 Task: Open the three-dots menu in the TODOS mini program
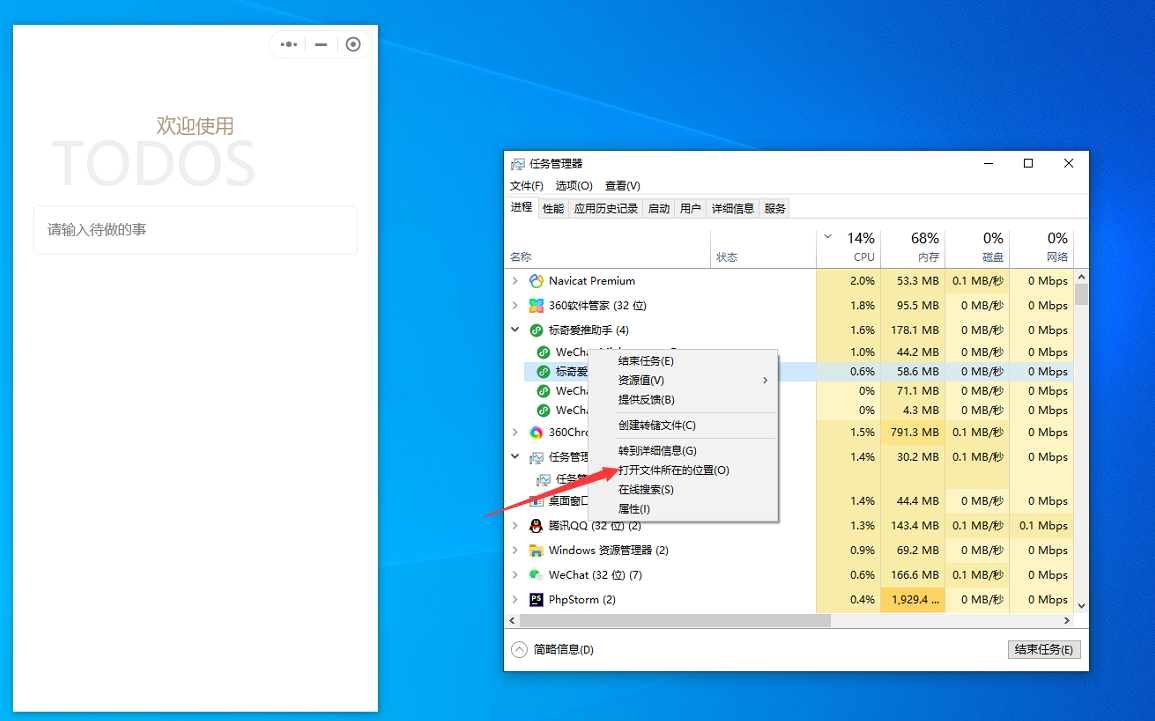point(289,44)
